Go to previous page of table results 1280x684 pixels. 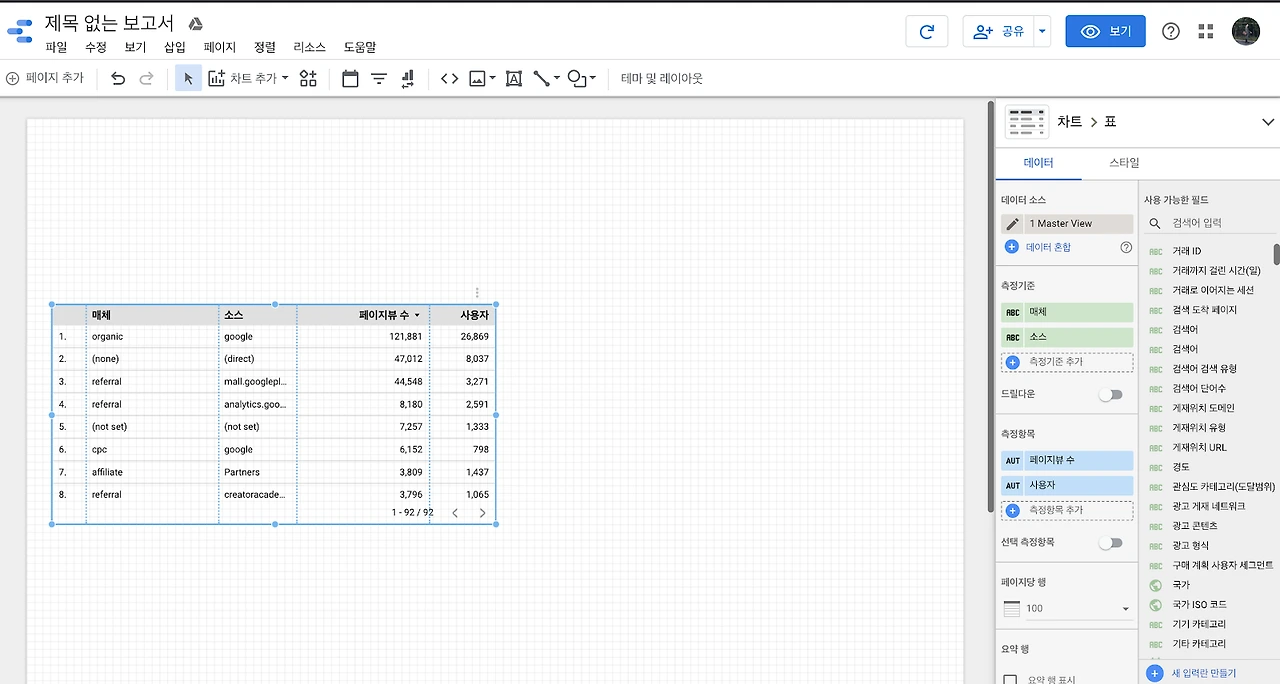(455, 513)
